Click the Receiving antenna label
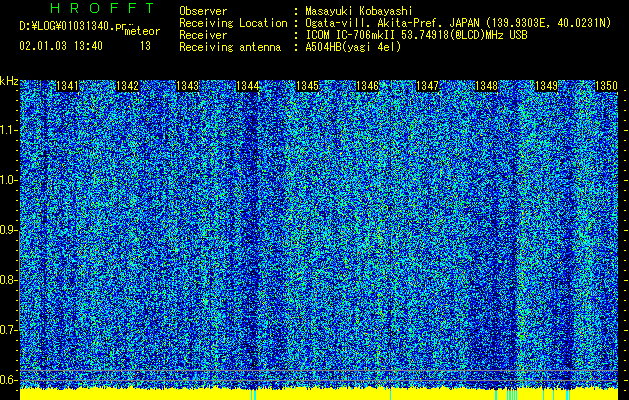 [x=230, y=47]
